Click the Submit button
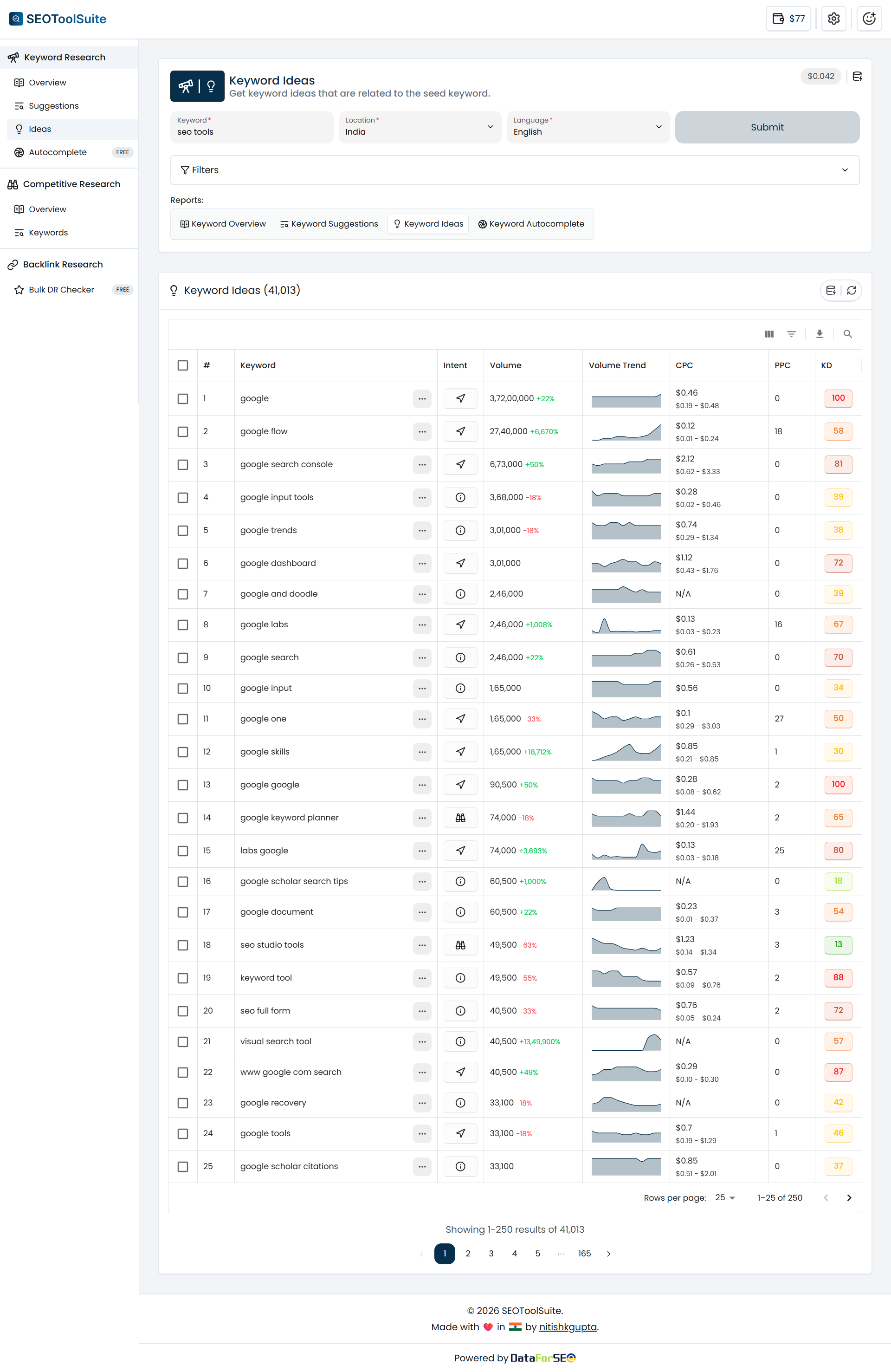 pos(767,127)
